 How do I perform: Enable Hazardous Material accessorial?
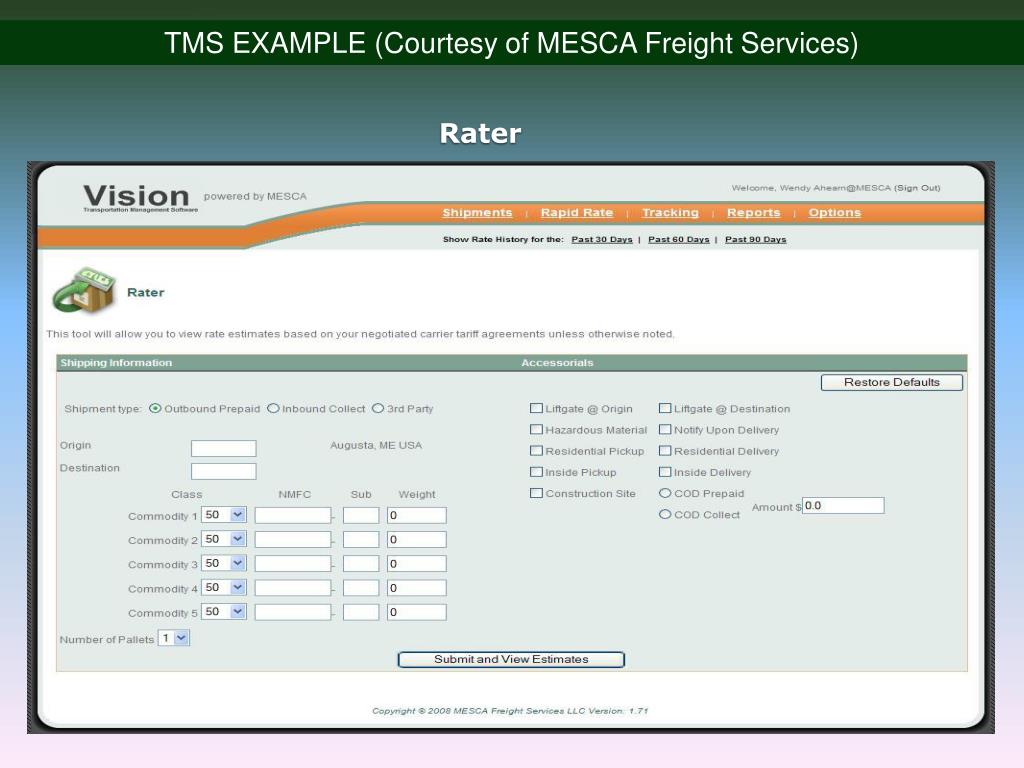pyautogui.click(x=536, y=430)
